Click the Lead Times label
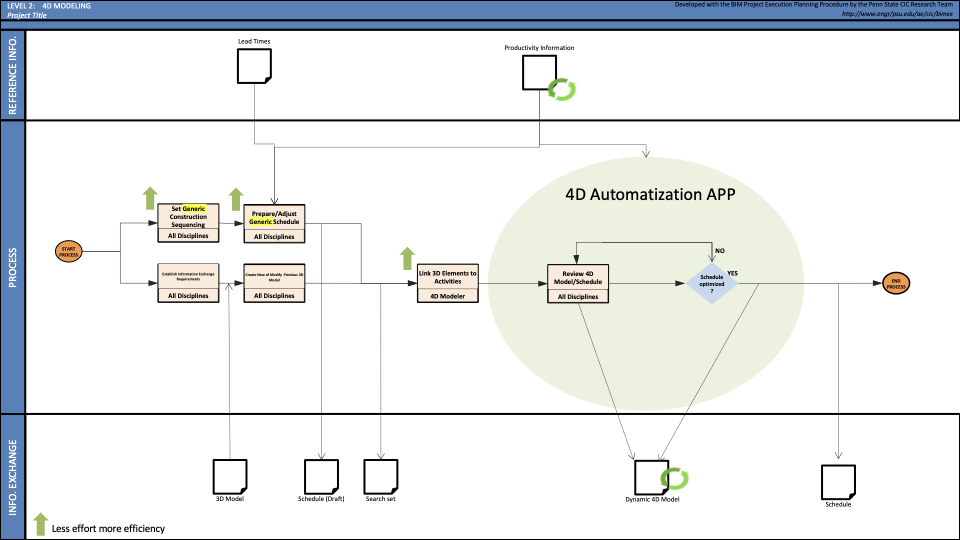 254,41
